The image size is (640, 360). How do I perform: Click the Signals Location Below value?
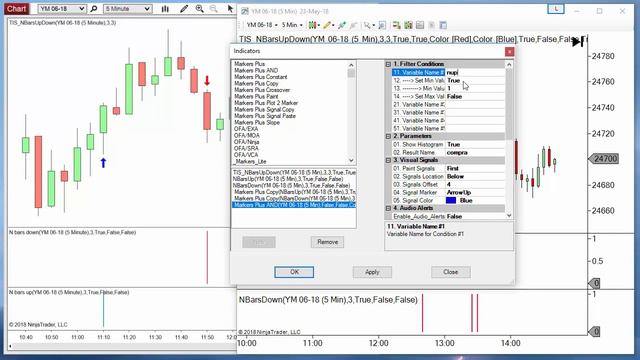tap(475, 176)
